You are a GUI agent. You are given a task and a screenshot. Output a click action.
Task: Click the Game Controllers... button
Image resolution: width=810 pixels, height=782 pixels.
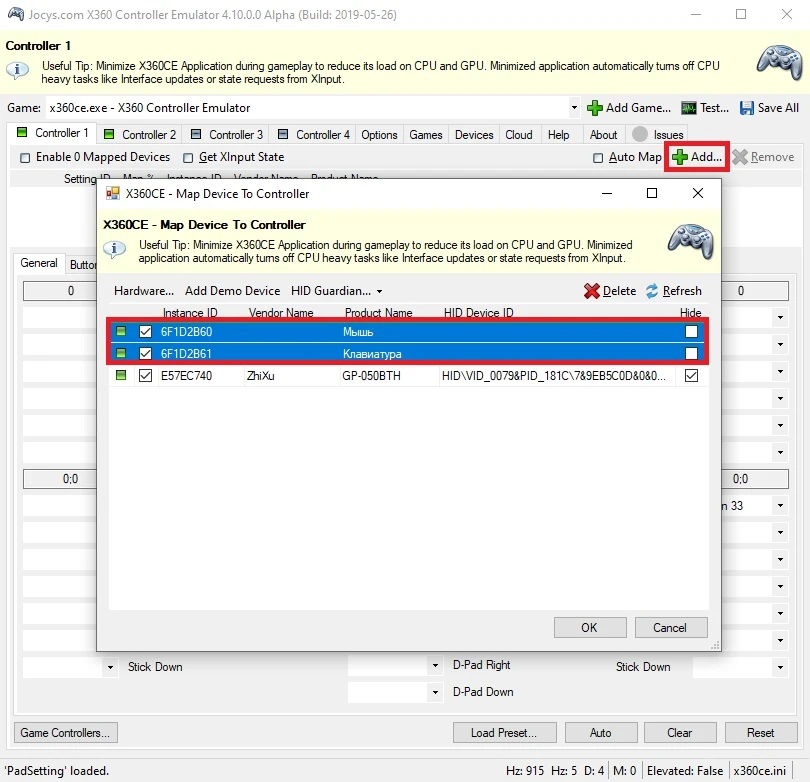coord(66,732)
